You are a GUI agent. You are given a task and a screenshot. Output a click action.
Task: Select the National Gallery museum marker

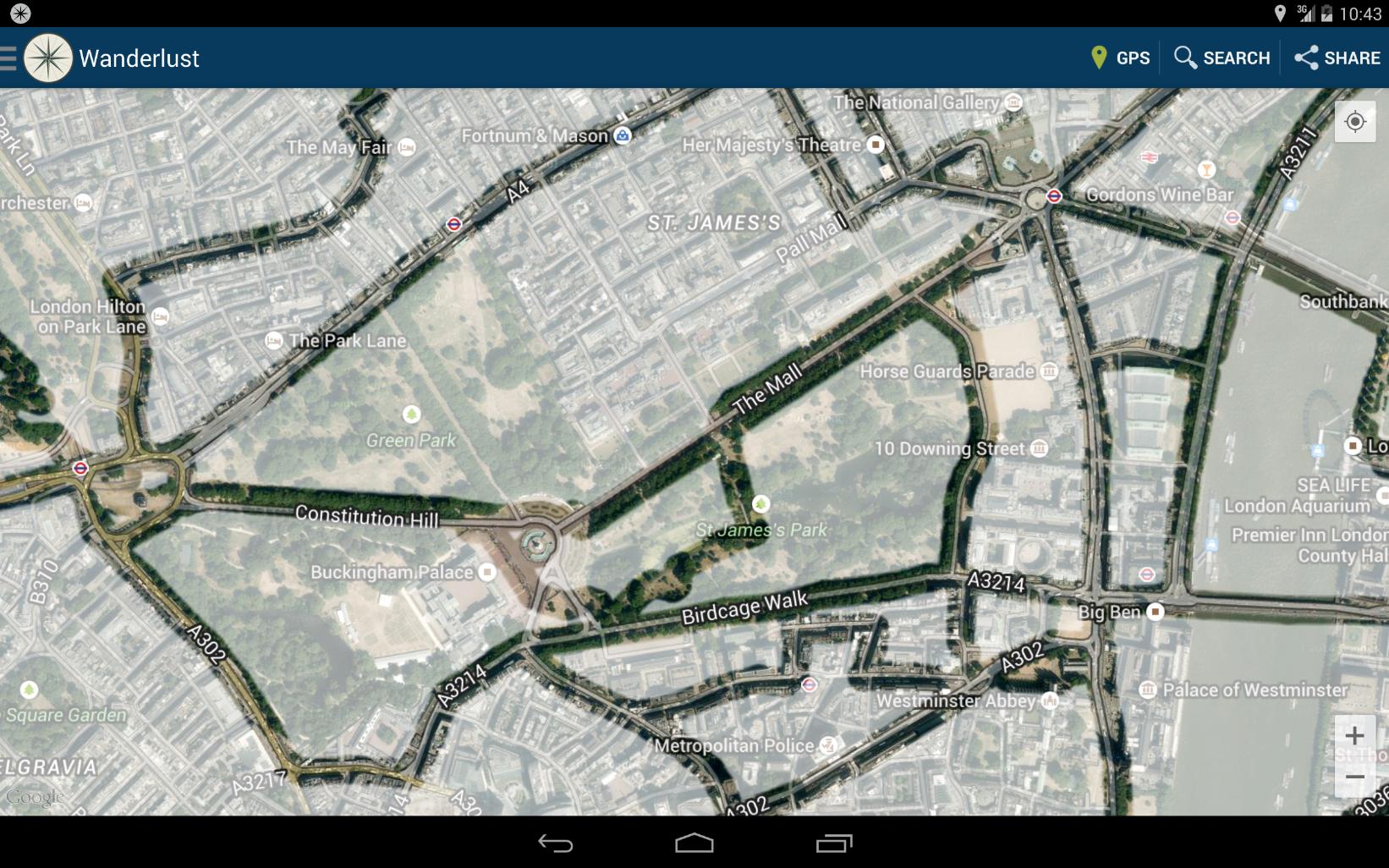click(x=1013, y=102)
